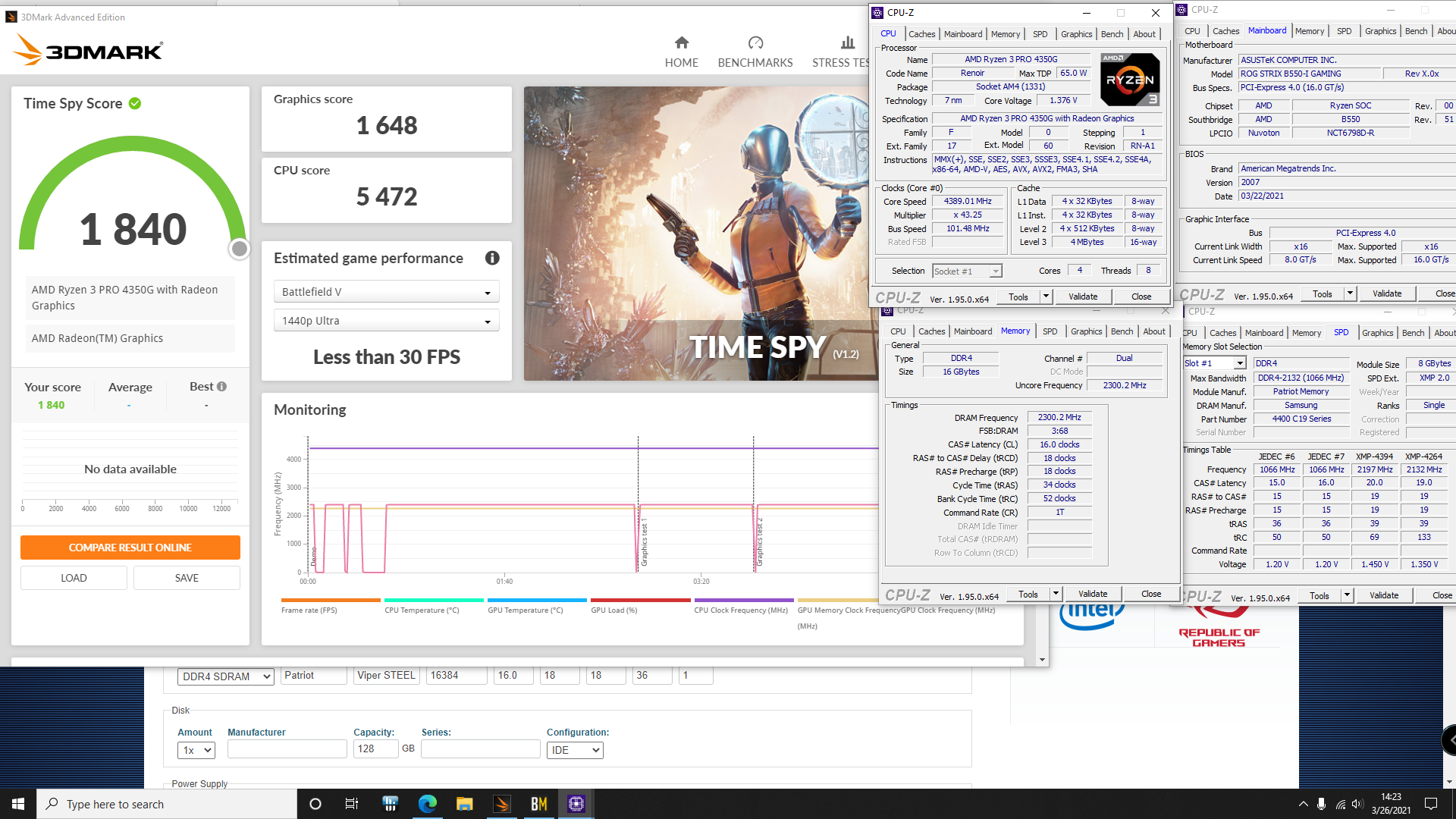Open the BENCHMARKS gauge icon

(755, 42)
